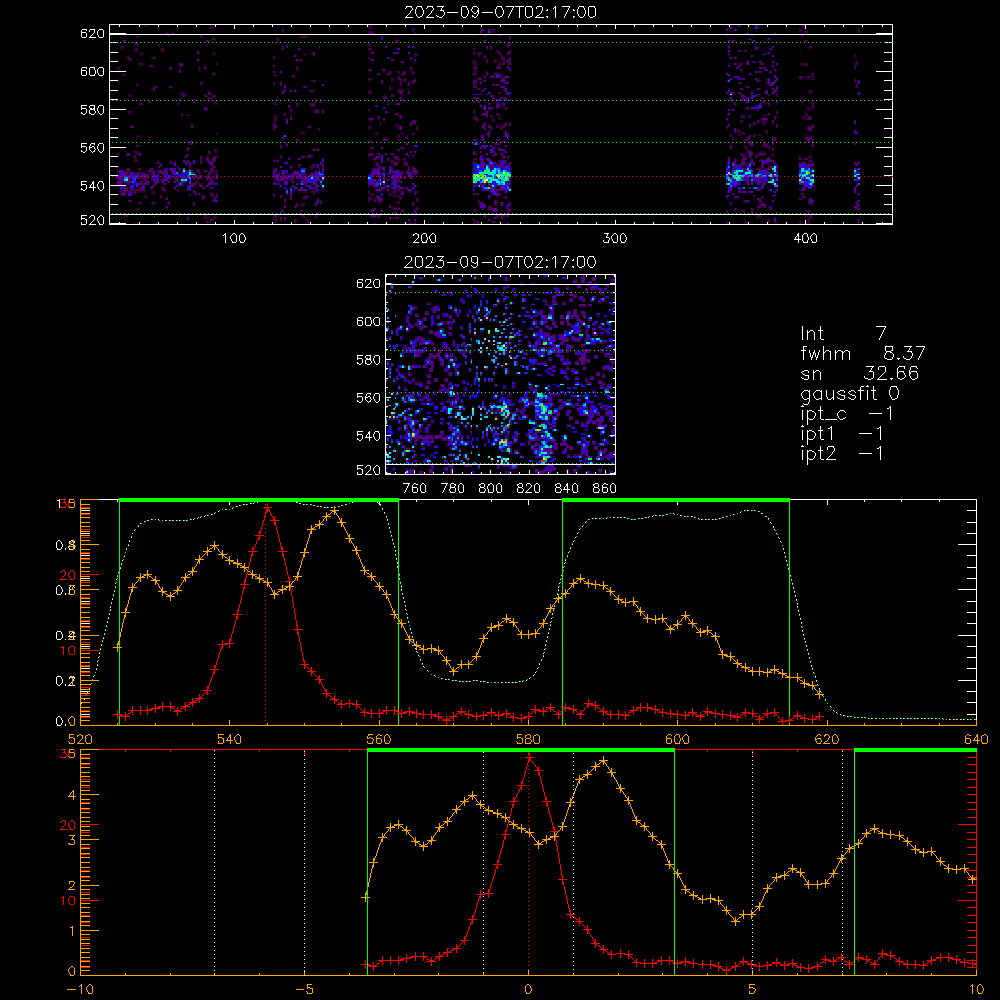
Task: Click the '300' x-axis label of the top plot
Action: coord(615,239)
